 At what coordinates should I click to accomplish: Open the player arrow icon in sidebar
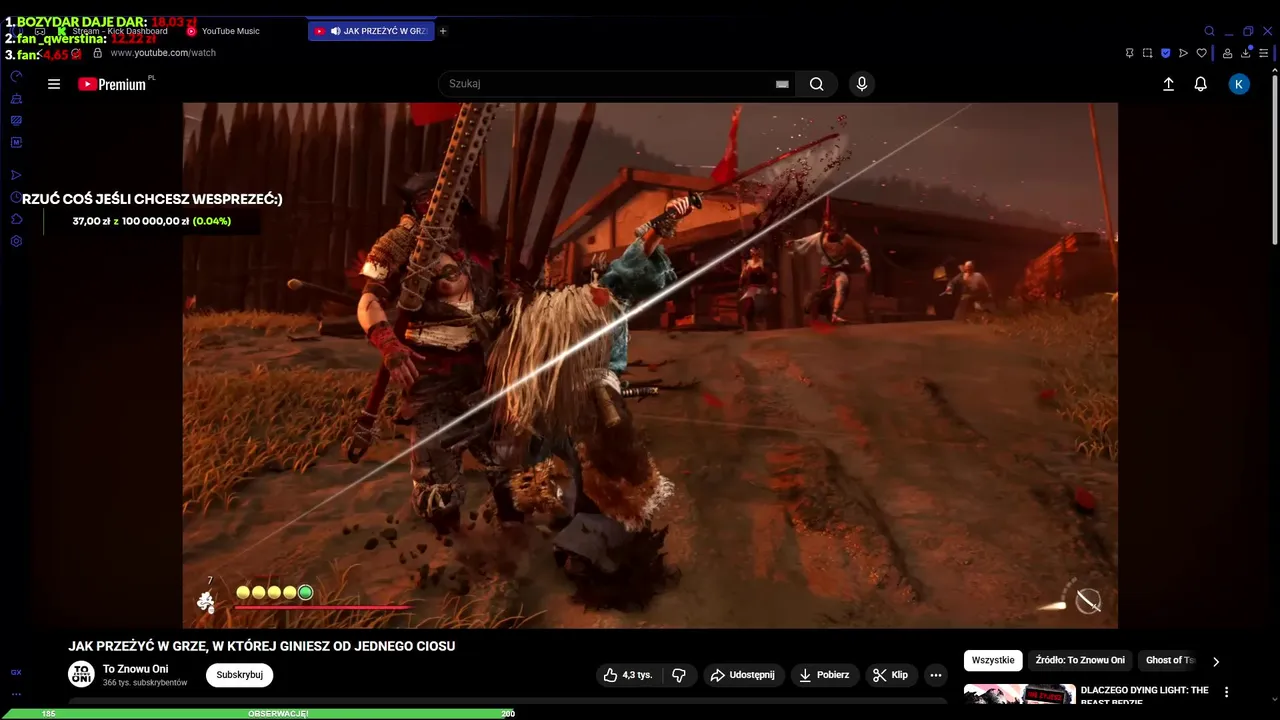tap(16, 175)
